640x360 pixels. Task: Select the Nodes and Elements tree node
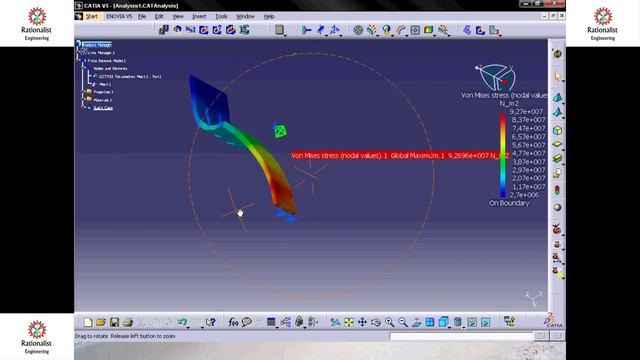click(x=110, y=69)
